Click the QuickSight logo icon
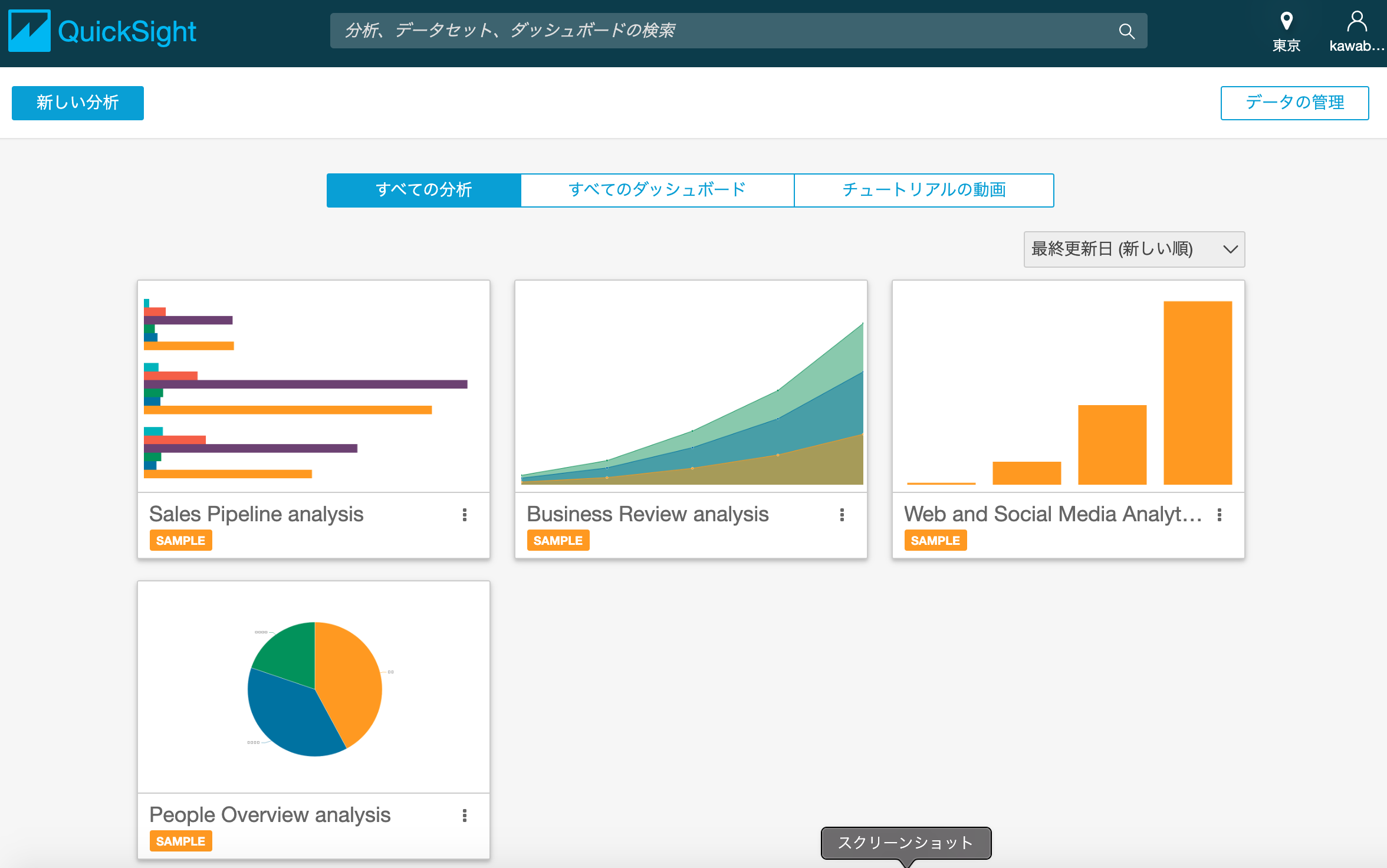The image size is (1387, 868). pos(29,31)
